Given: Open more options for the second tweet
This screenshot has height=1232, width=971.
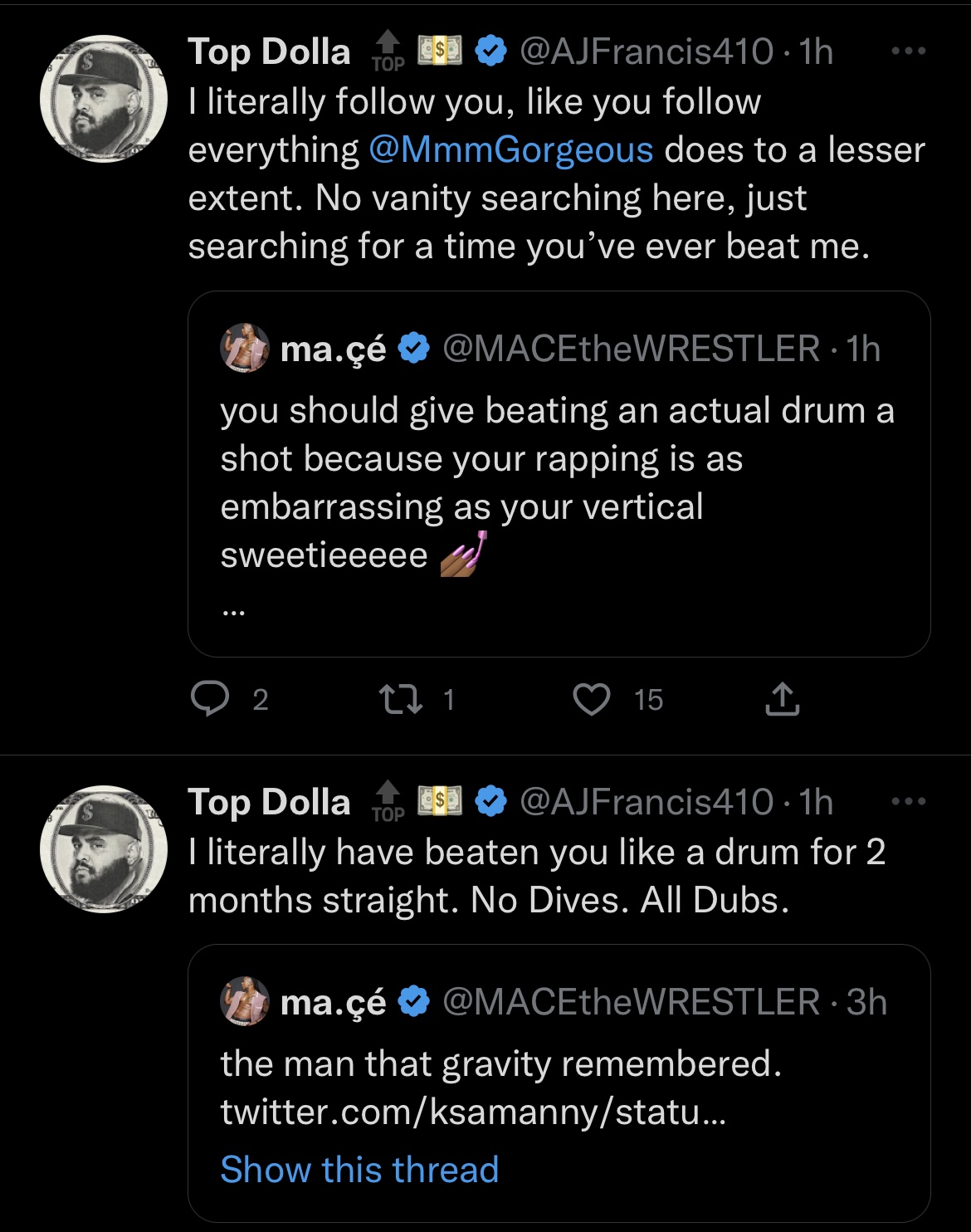Looking at the screenshot, I should click(x=908, y=802).
